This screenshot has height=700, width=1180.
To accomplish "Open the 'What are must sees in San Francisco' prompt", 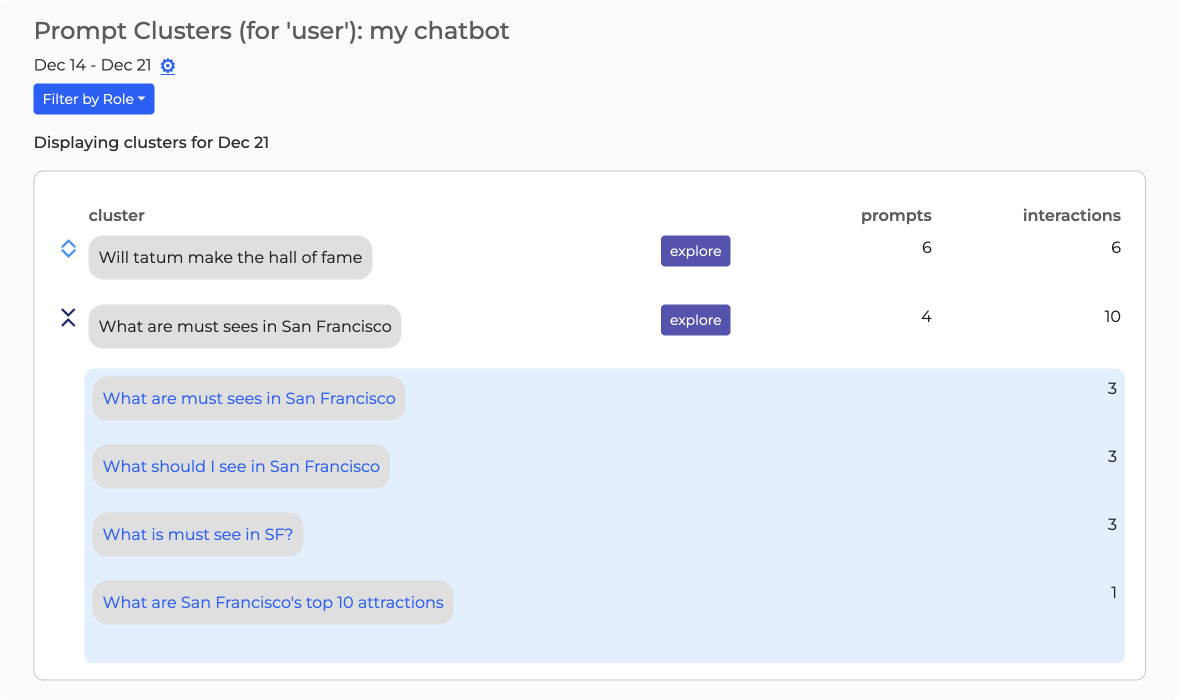I will [248, 398].
